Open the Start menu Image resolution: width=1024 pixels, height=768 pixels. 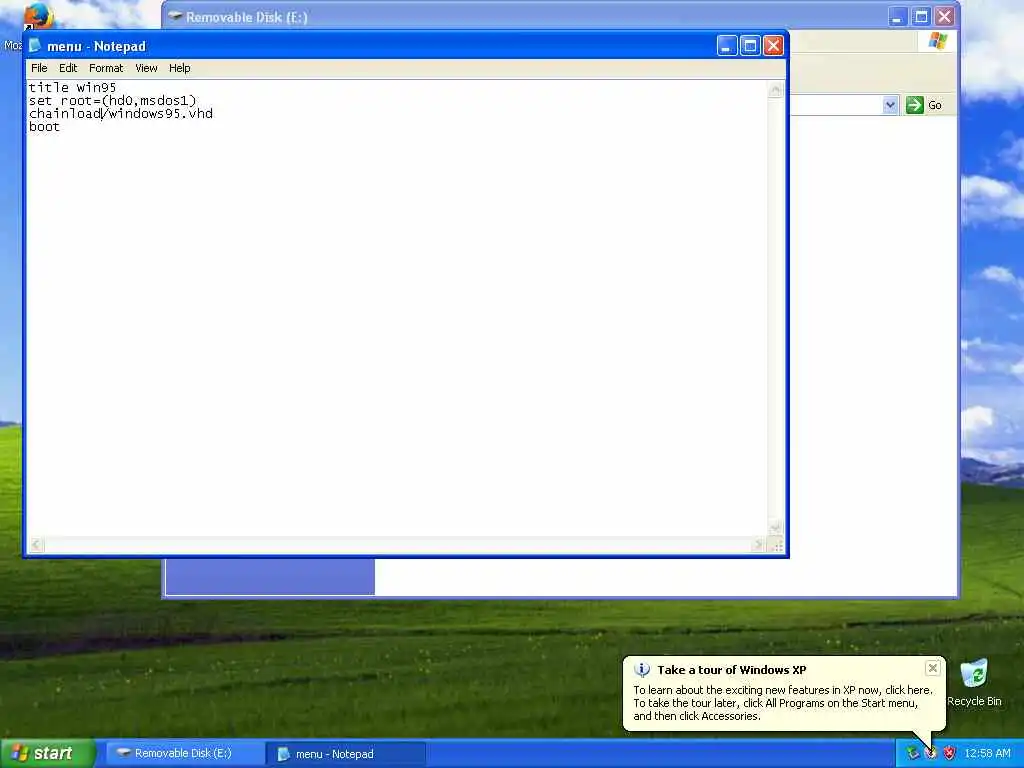click(x=47, y=753)
